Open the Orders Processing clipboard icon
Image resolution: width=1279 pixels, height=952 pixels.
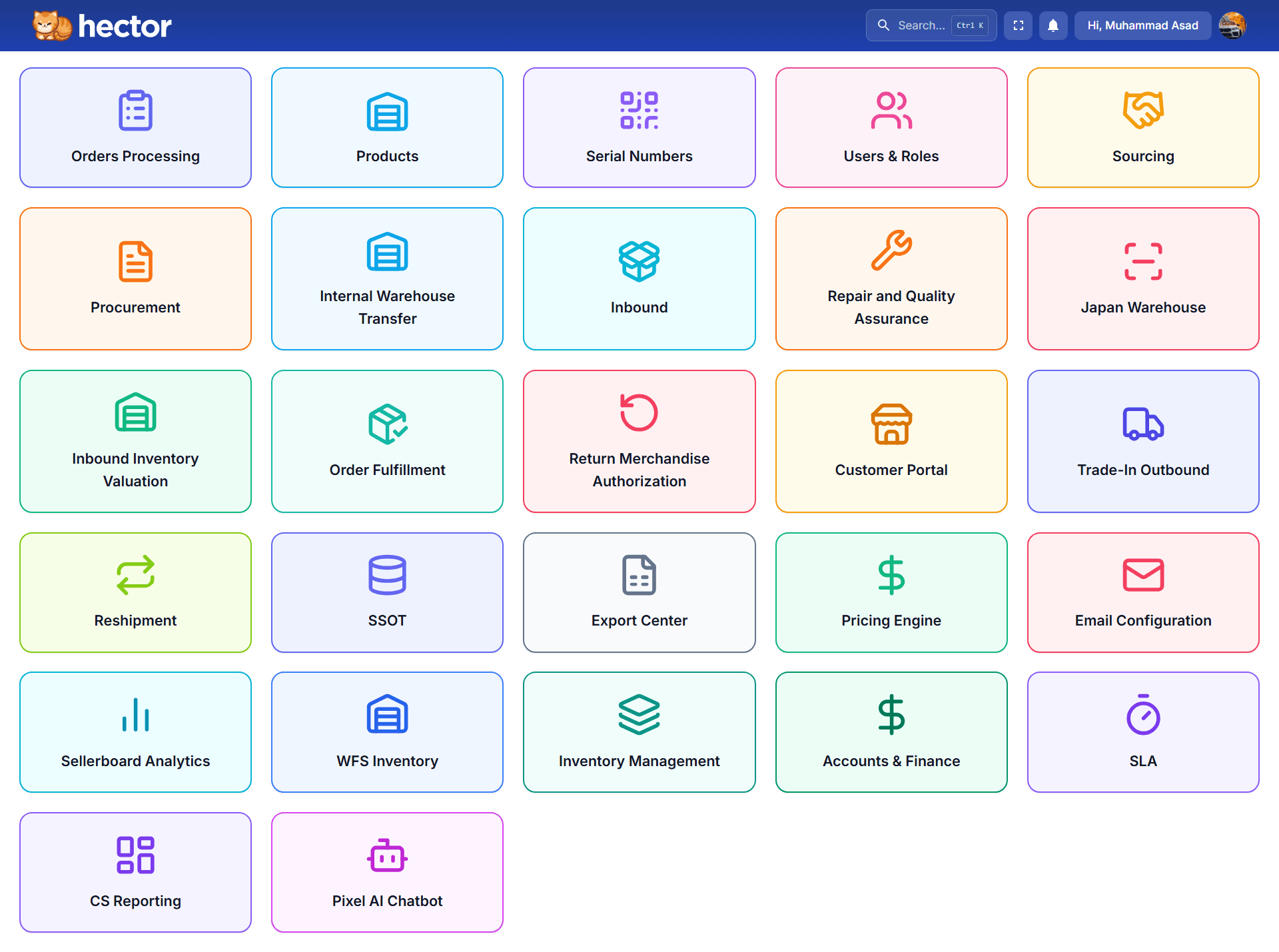135,111
